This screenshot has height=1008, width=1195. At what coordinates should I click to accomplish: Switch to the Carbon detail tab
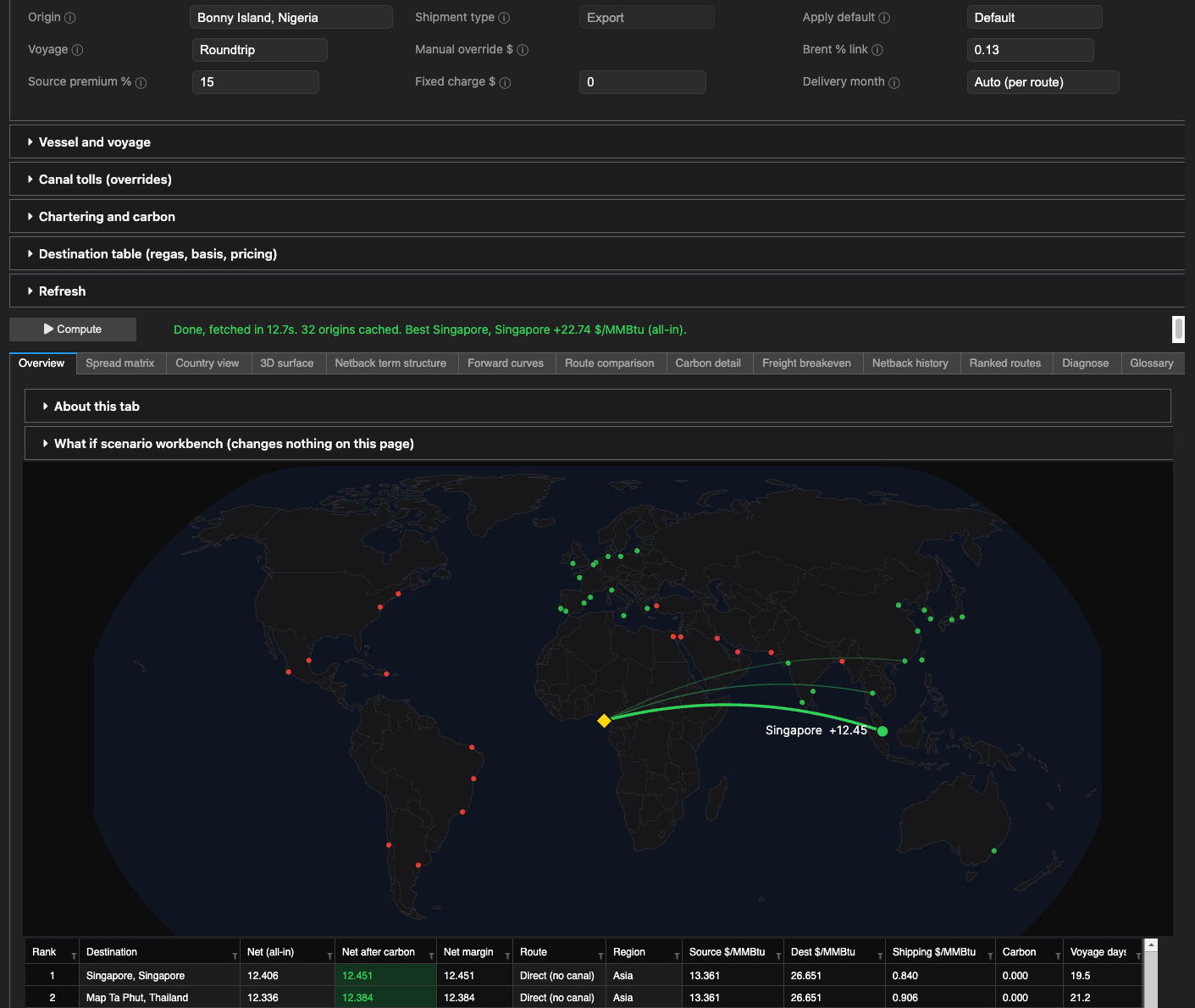pyautogui.click(x=708, y=363)
